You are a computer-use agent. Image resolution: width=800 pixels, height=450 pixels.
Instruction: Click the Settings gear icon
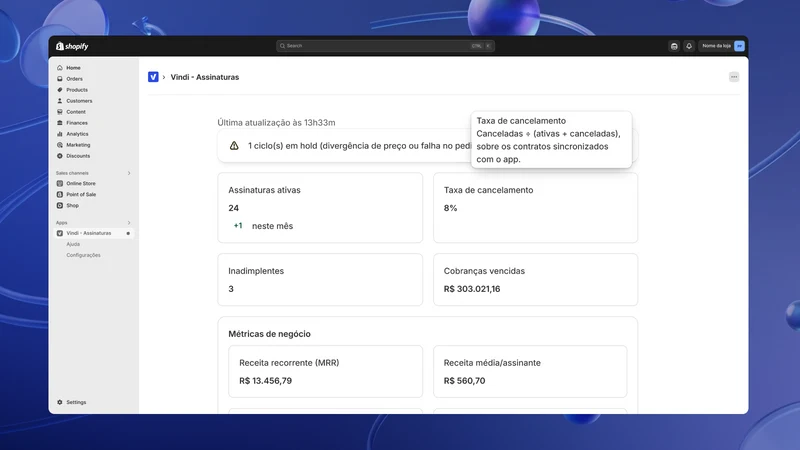point(60,403)
